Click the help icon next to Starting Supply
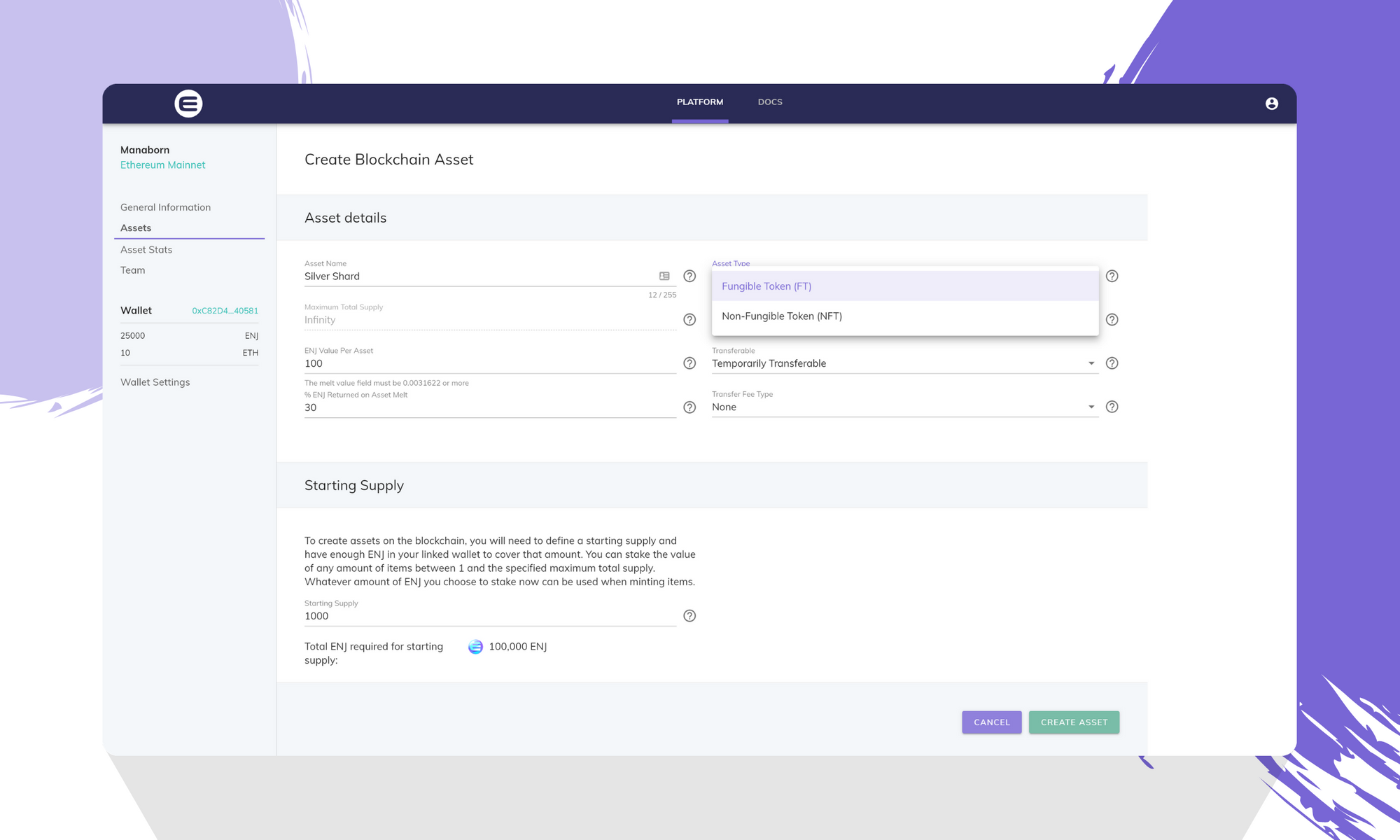The width and height of the screenshot is (1400, 840). coord(689,616)
